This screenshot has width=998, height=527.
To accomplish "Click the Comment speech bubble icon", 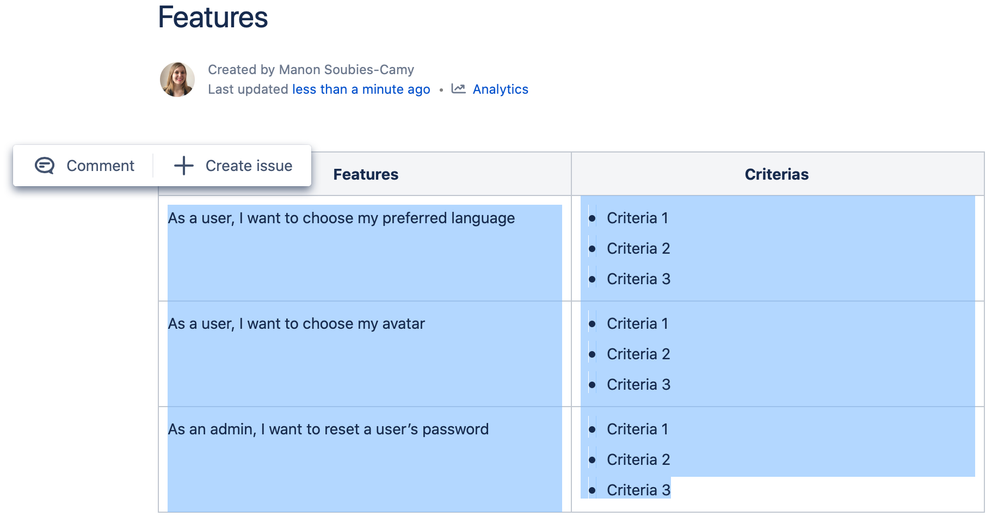I will point(44,166).
